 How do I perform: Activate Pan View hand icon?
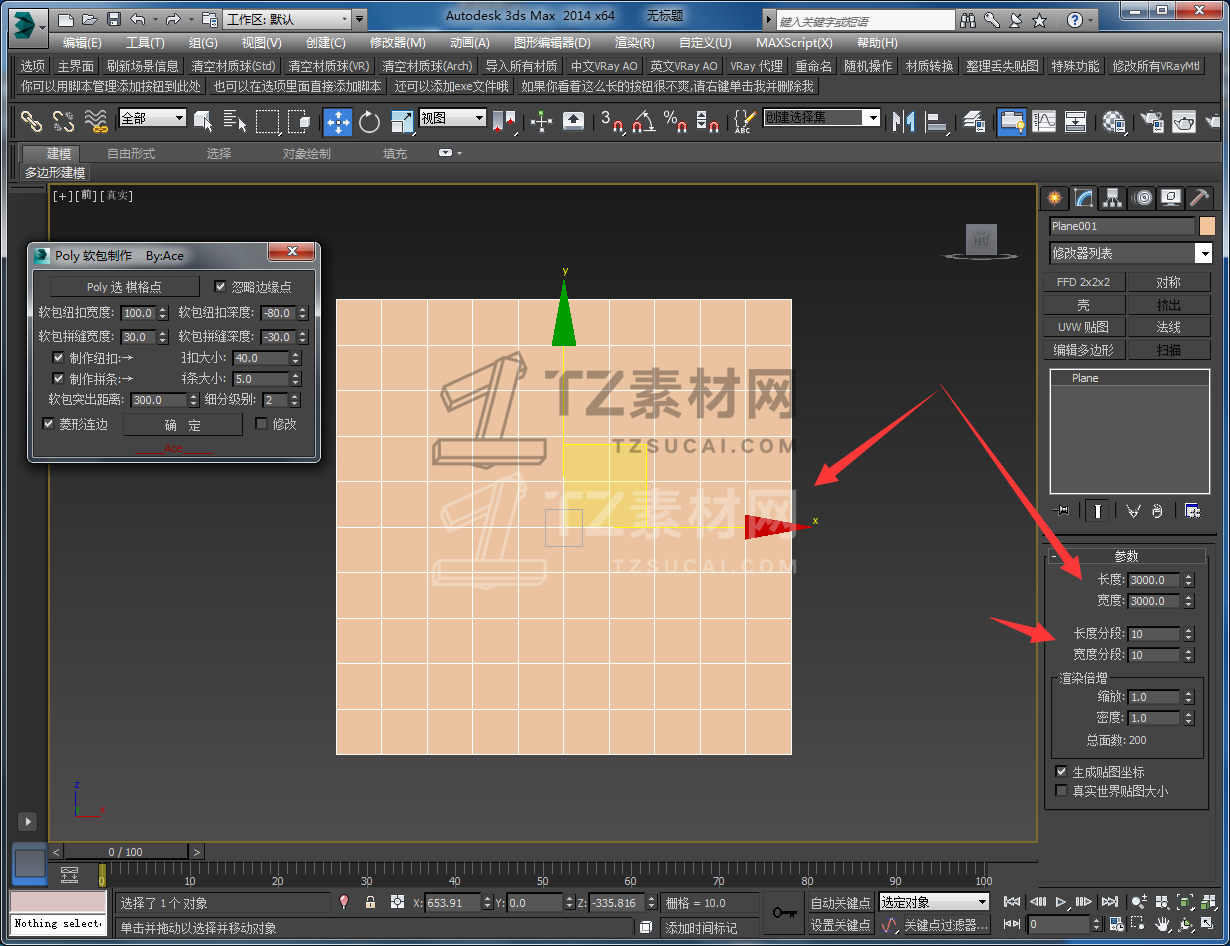pyautogui.click(x=1162, y=925)
